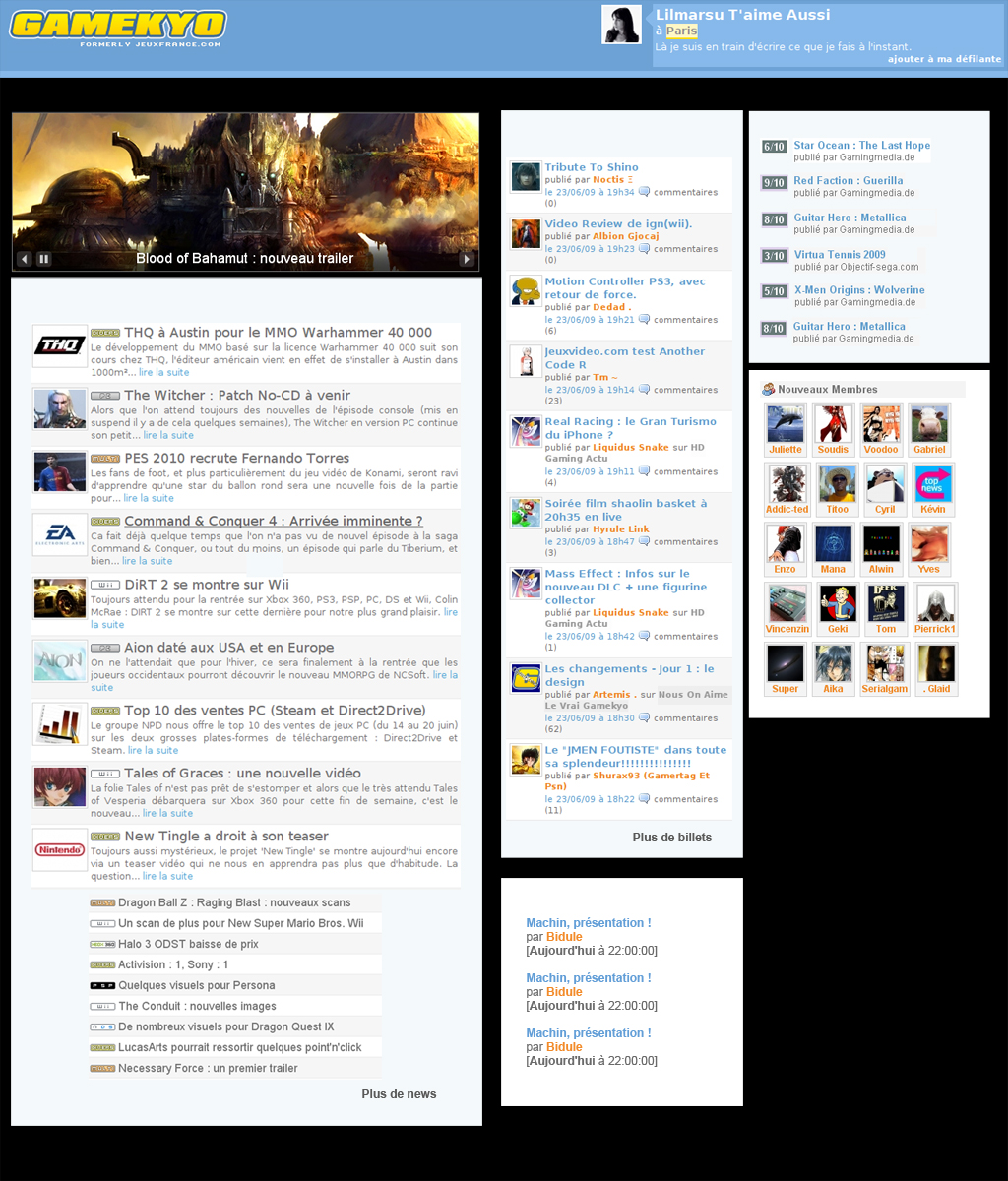Image resolution: width=1008 pixels, height=1181 pixels.
Task: Open new member Aika's avatar
Action: pos(834,664)
